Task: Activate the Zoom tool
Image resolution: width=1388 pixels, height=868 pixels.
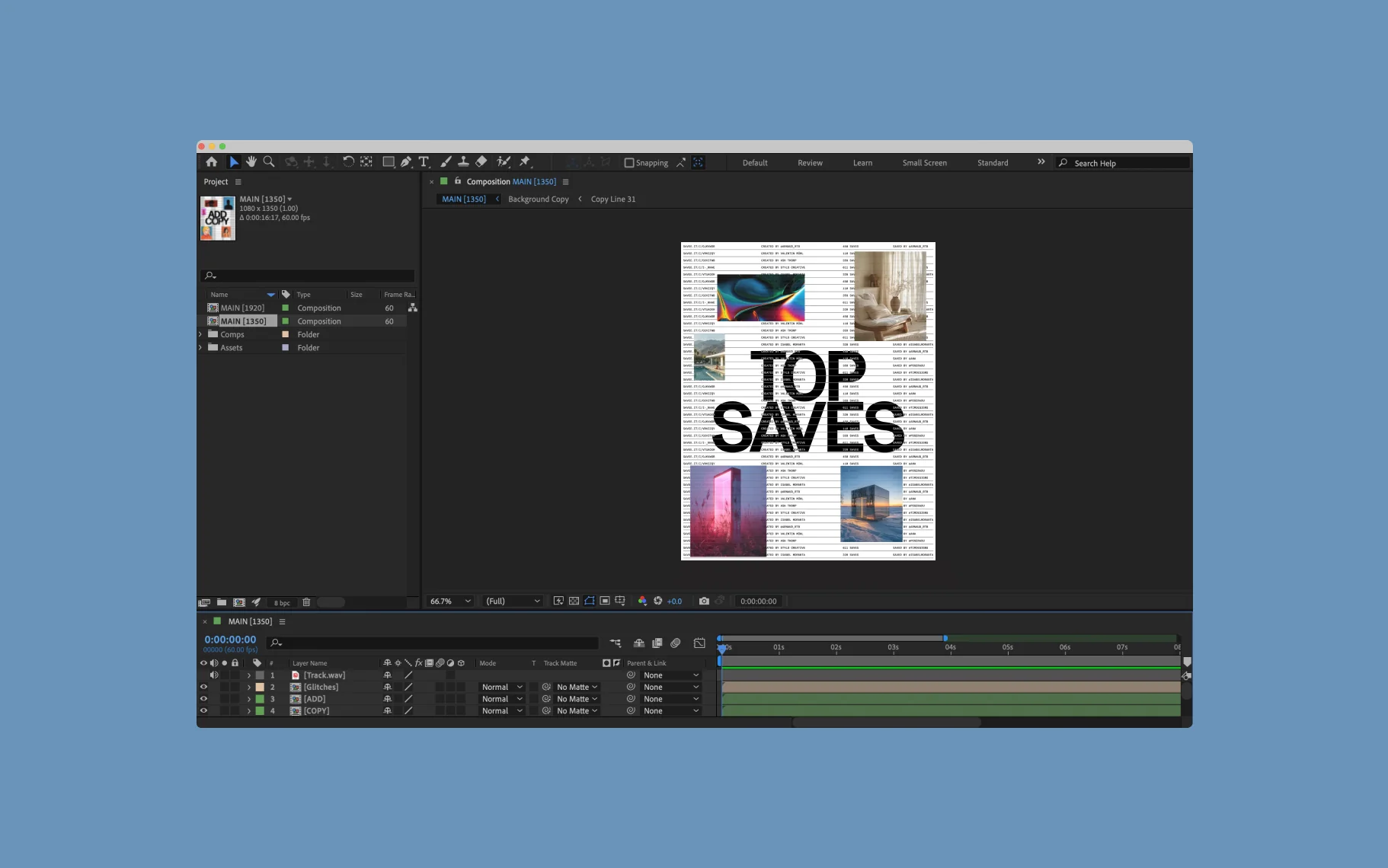Action: coord(269,162)
